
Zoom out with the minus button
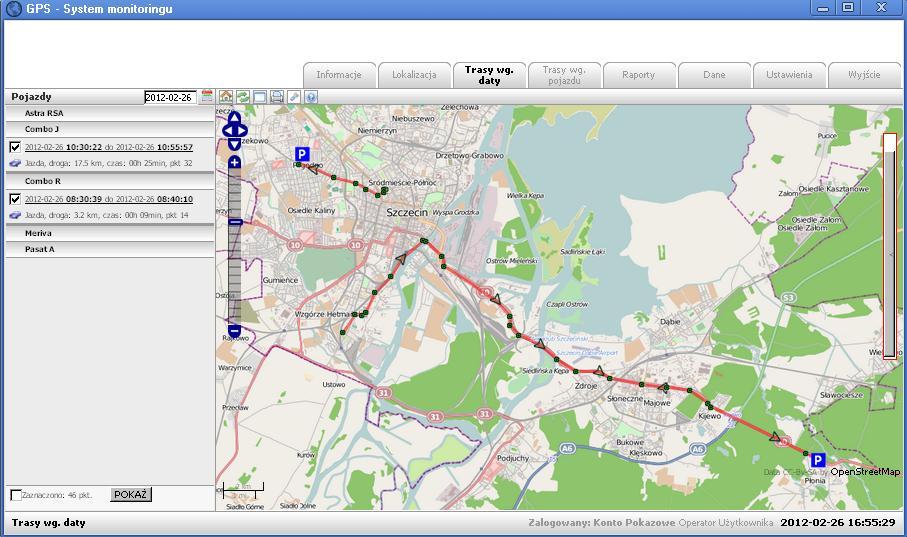[x=234, y=331]
